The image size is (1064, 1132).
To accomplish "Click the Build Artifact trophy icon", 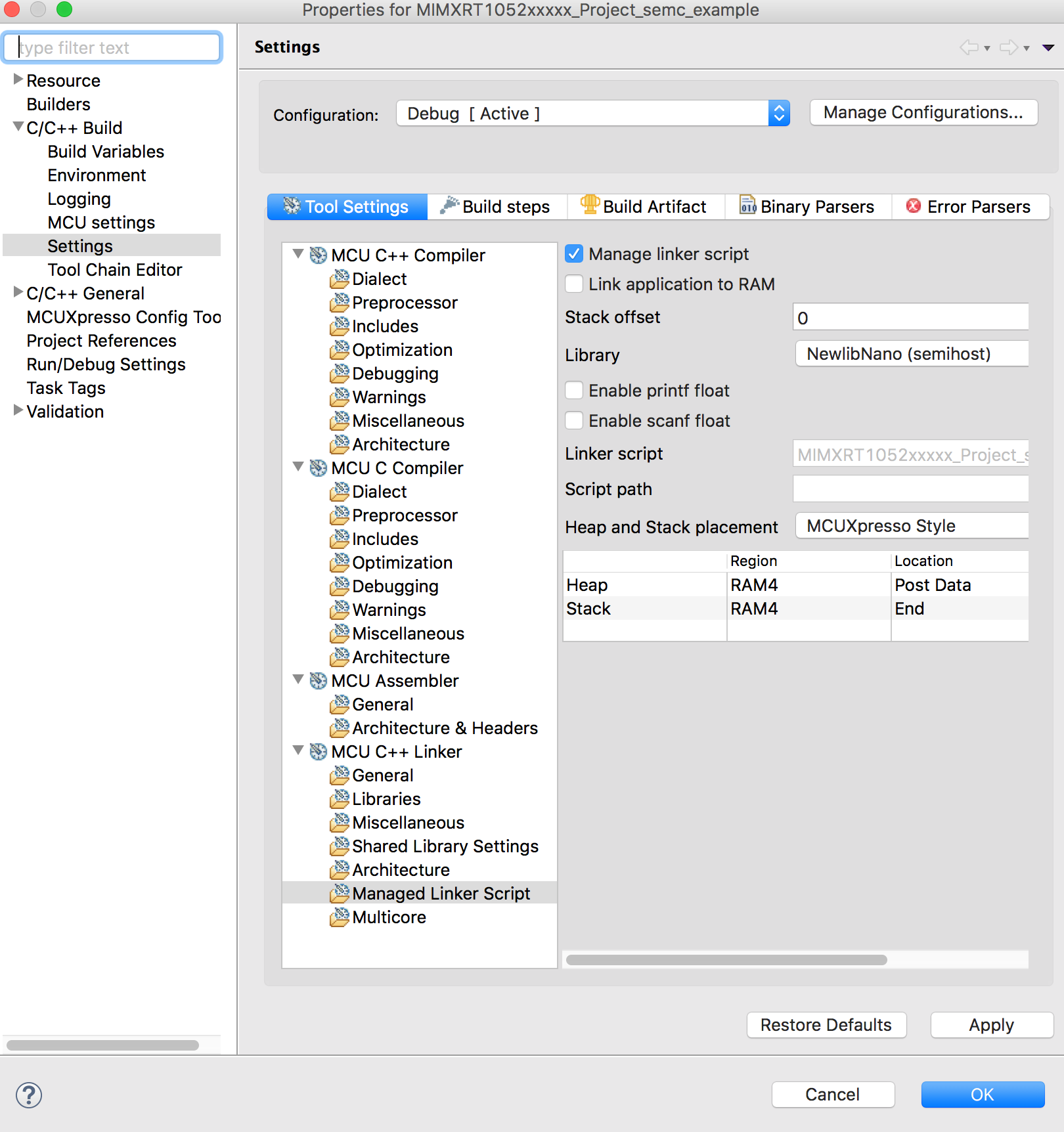I will point(590,205).
